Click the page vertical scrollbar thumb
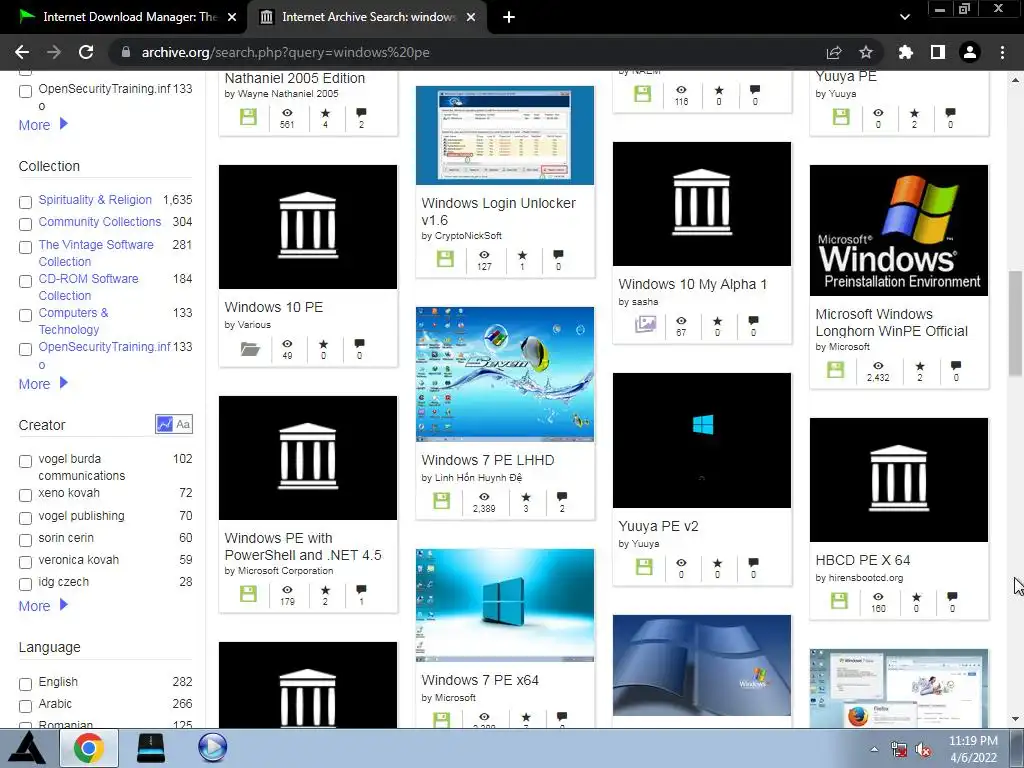 coord(1016,323)
